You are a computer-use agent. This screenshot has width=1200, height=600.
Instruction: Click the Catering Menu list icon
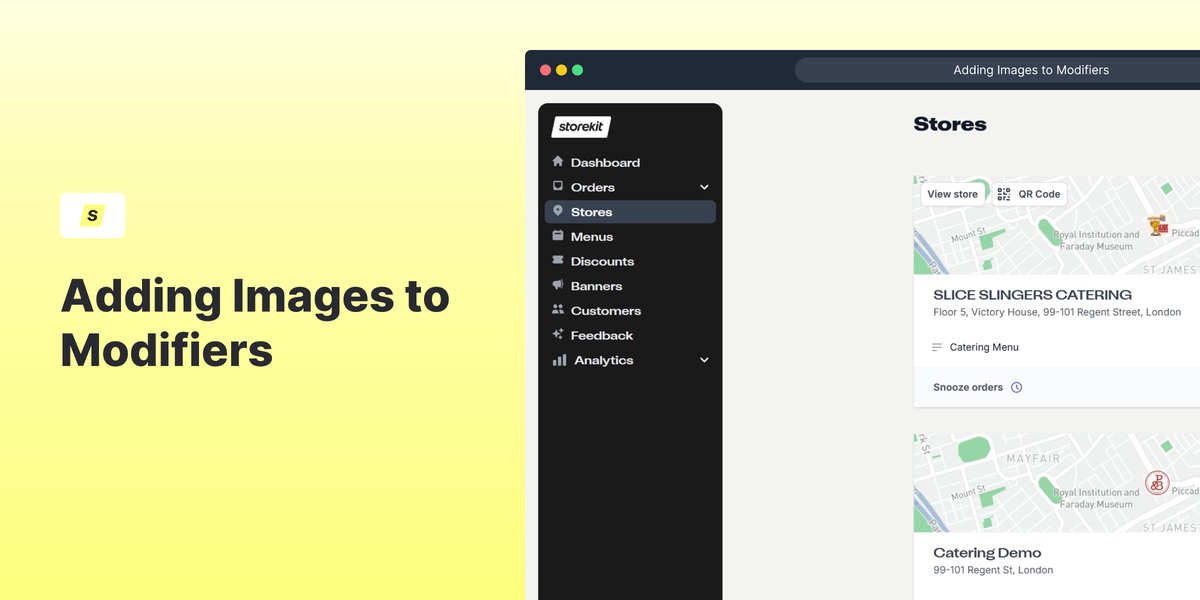point(939,347)
